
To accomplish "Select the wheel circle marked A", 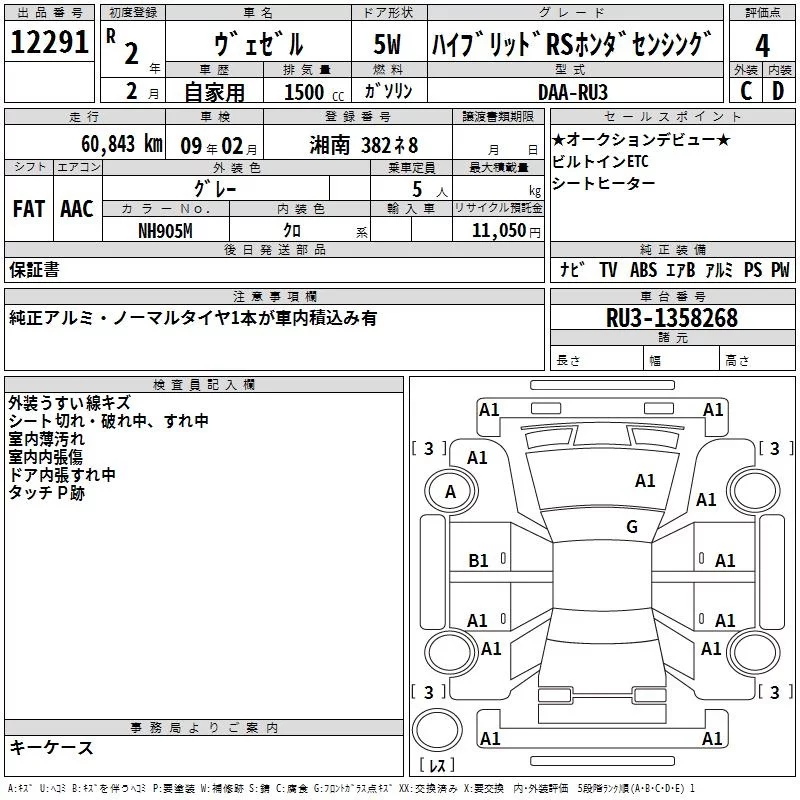I will tap(451, 492).
